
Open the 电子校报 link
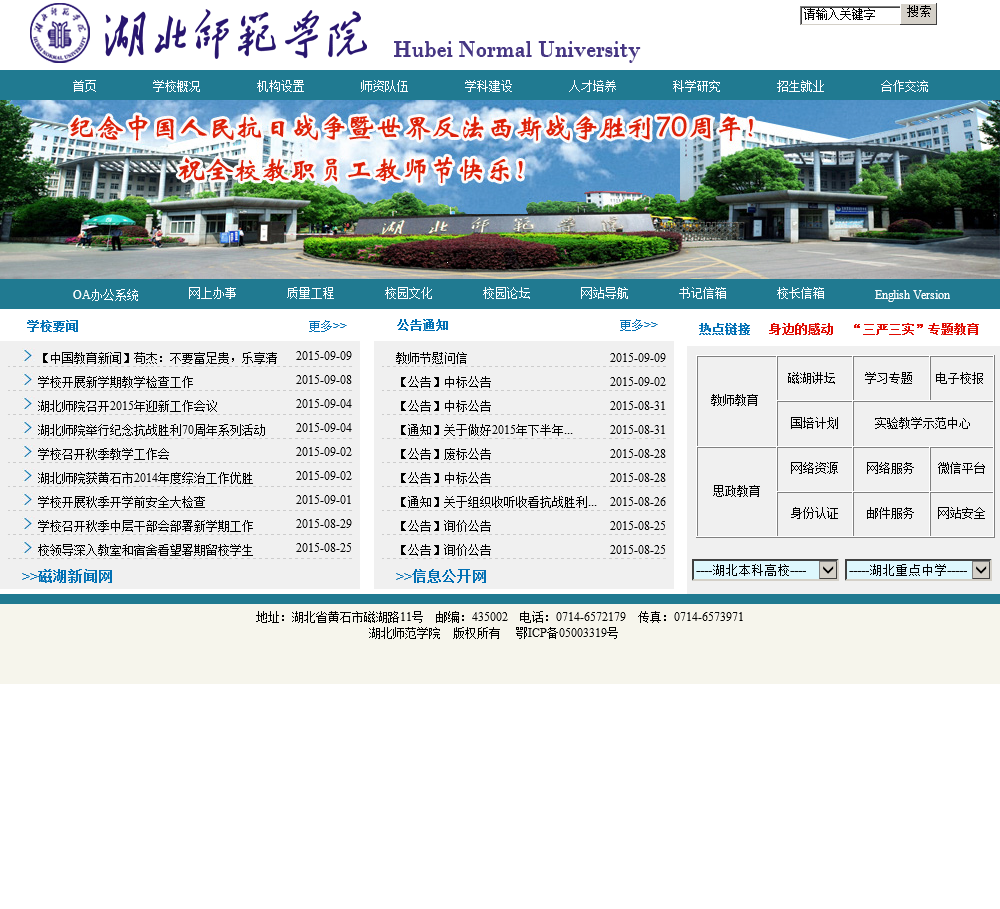coord(960,378)
